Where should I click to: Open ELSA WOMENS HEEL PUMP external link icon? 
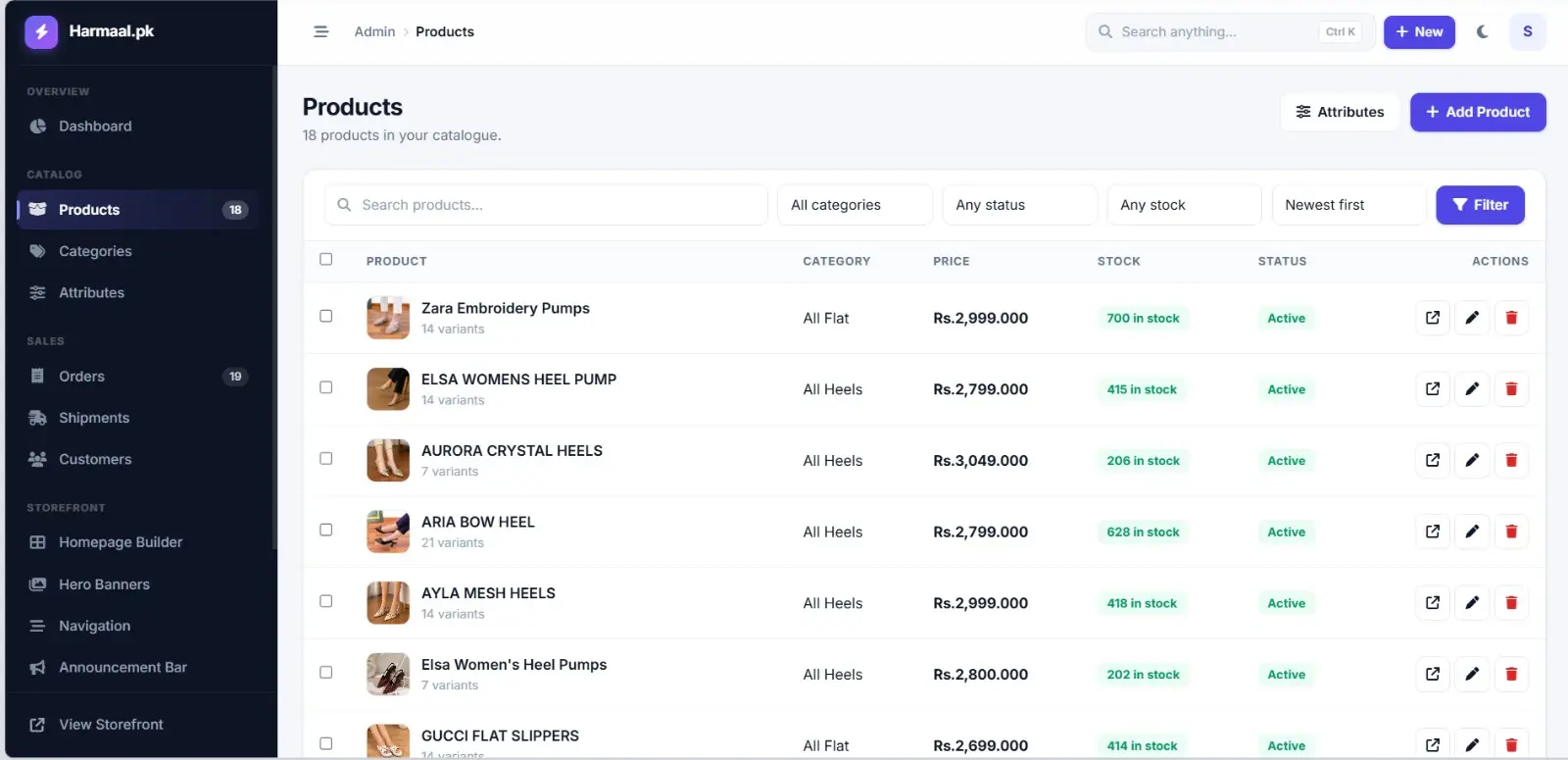pyautogui.click(x=1433, y=389)
